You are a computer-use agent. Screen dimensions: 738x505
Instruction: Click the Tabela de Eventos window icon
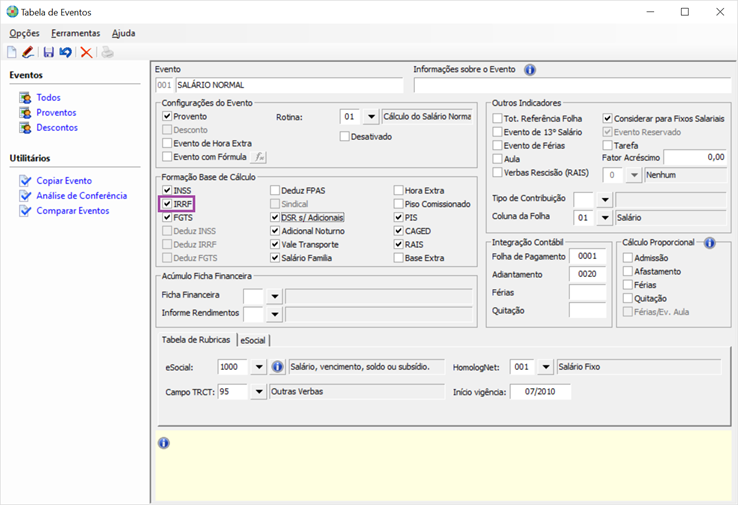[12, 12]
